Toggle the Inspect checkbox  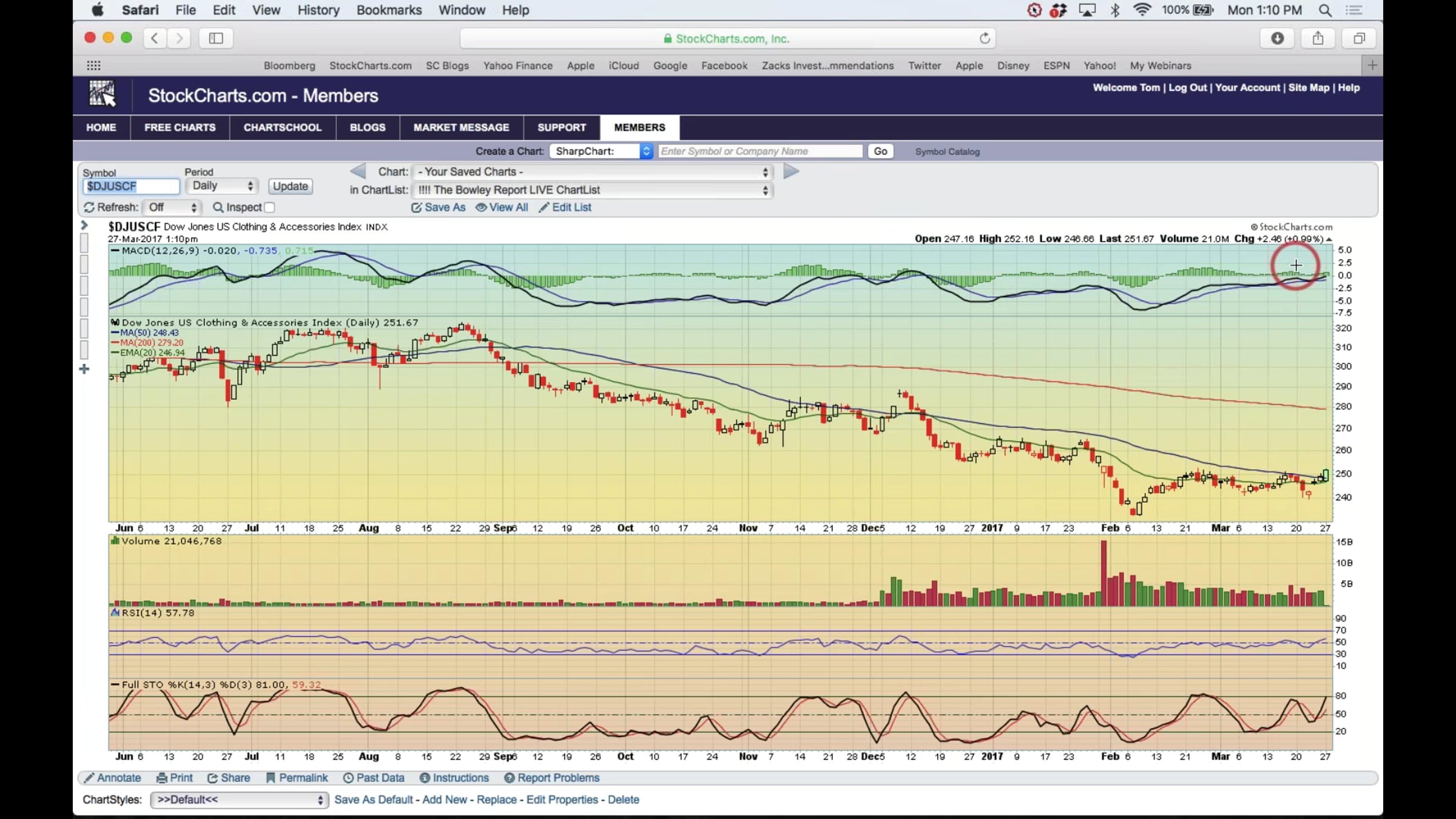pyautogui.click(x=269, y=207)
